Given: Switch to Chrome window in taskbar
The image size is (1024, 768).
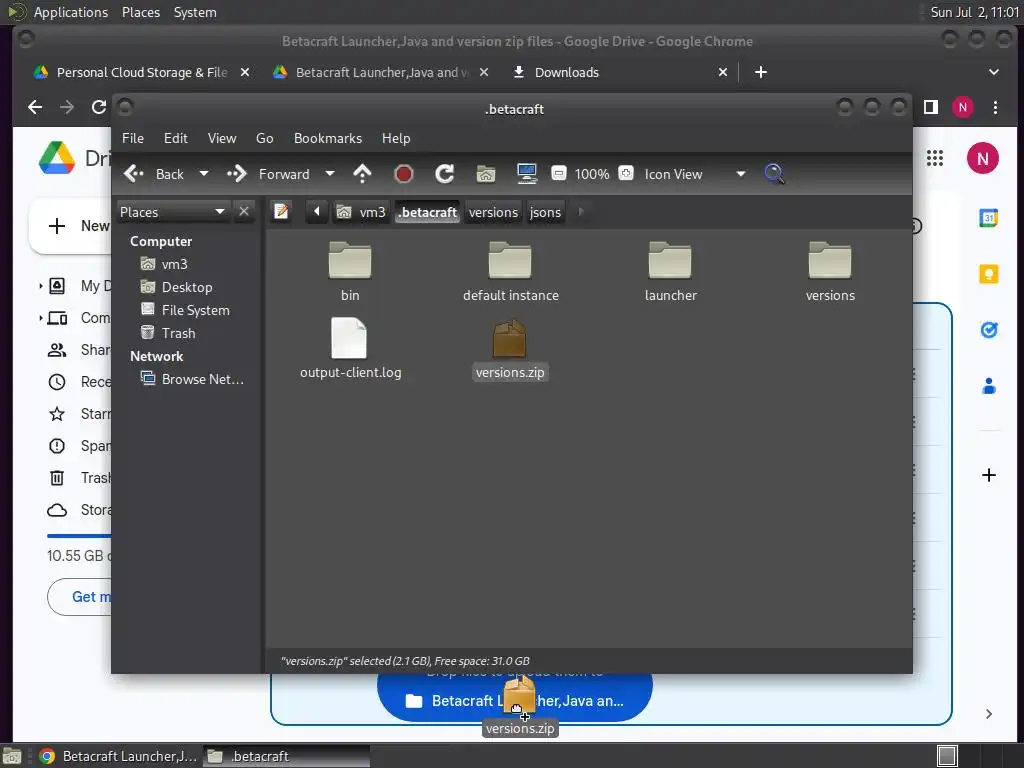Looking at the screenshot, I should [x=118, y=756].
